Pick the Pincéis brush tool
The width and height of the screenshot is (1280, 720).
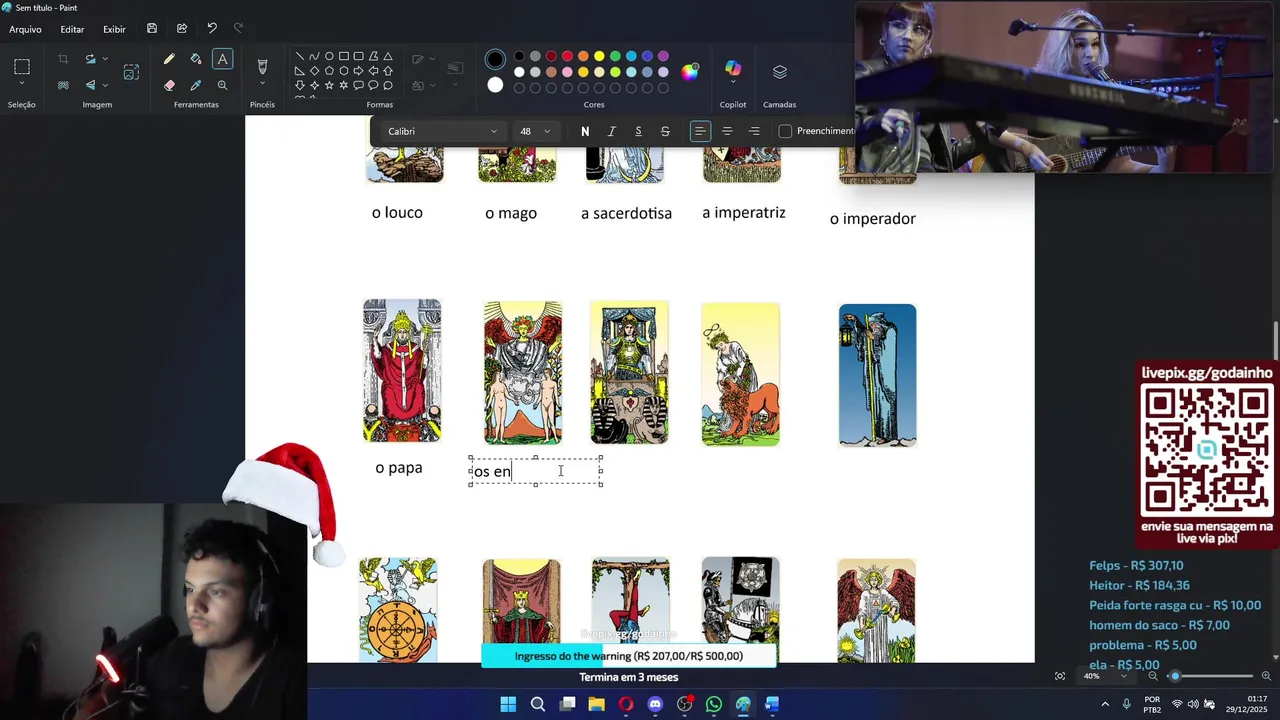(262, 67)
